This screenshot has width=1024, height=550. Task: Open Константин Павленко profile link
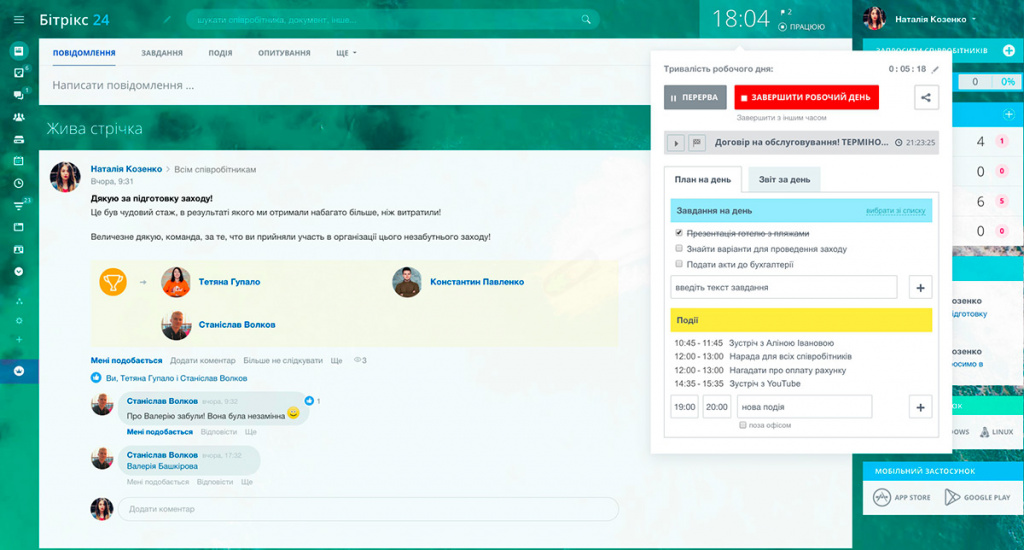477,282
